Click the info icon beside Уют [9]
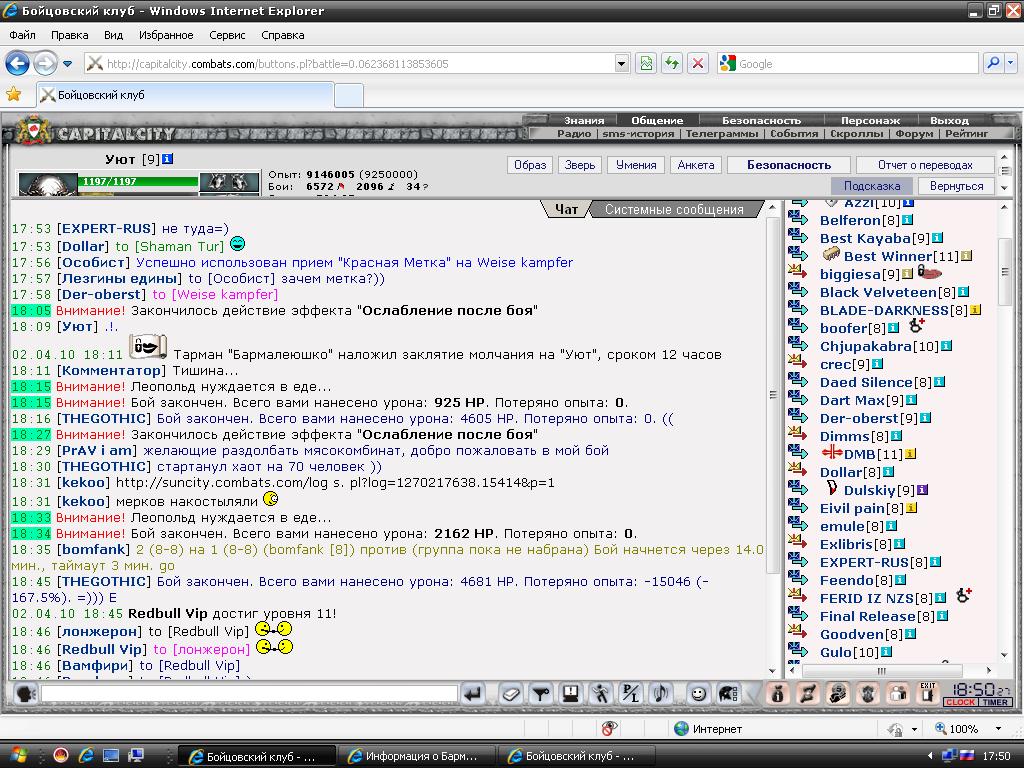 167,159
